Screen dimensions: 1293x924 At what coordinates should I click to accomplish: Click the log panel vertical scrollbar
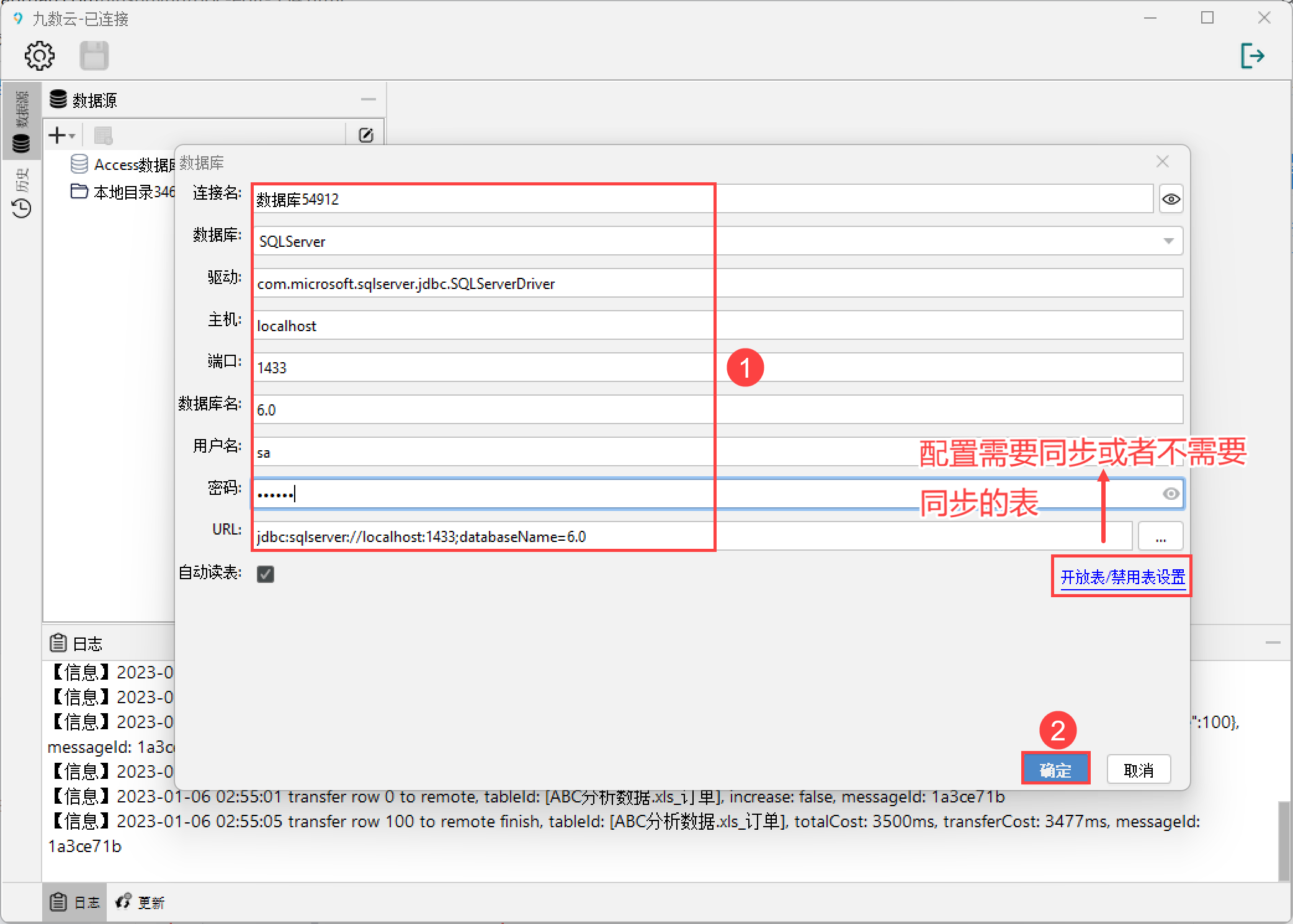pos(1283,840)
